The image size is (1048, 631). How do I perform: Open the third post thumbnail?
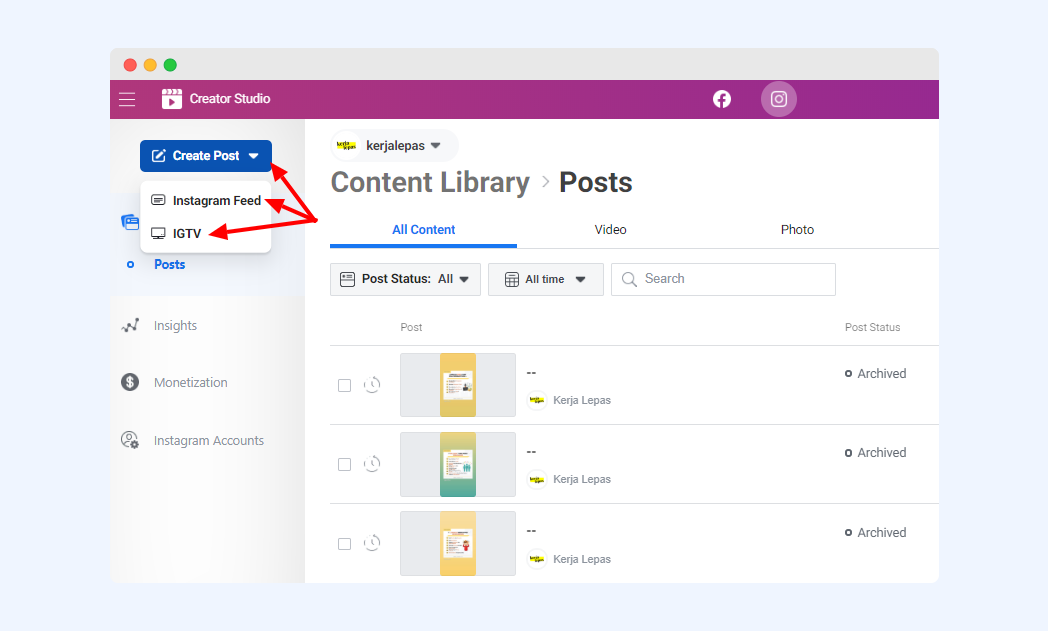pyautogui.click(x=458, y=543)
